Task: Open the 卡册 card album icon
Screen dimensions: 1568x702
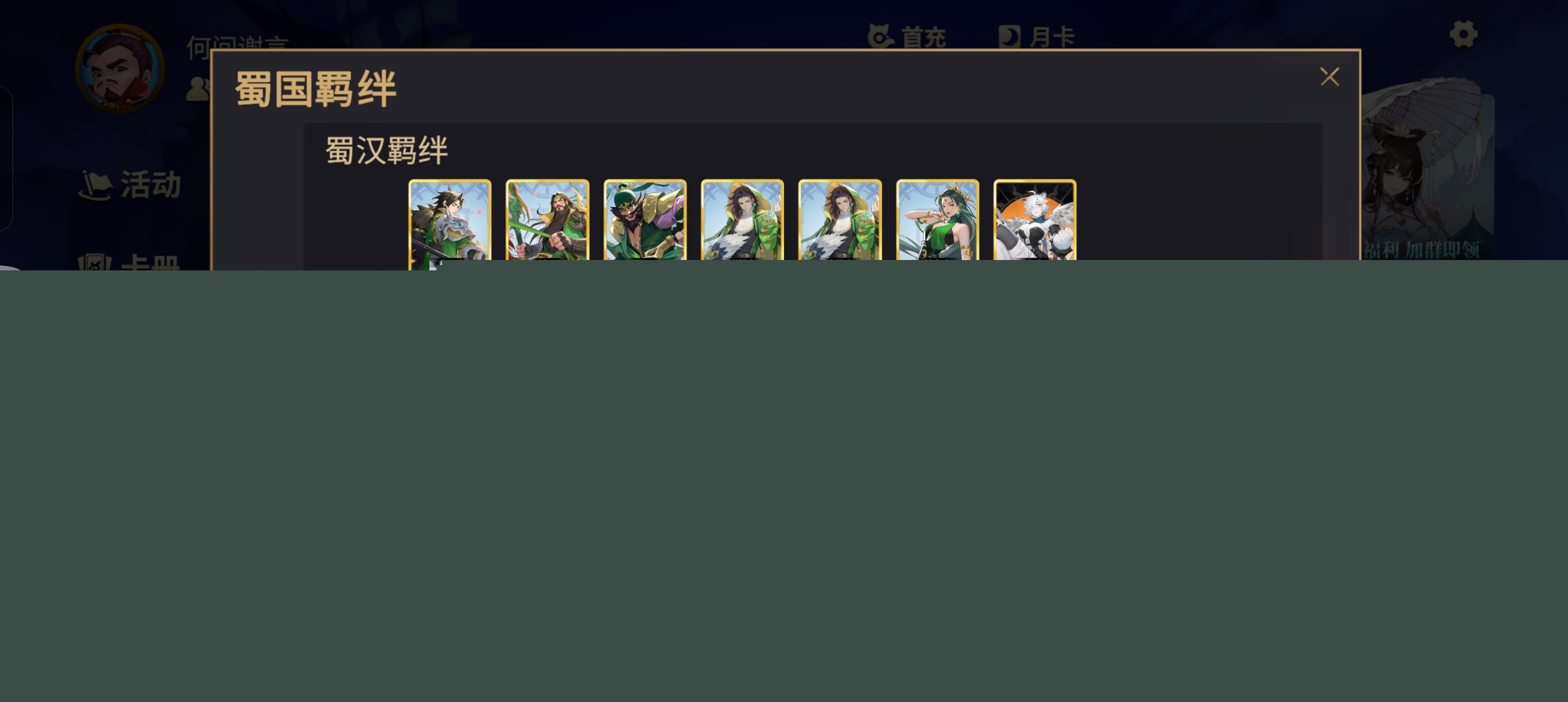Action: click(x=96, y=263)
